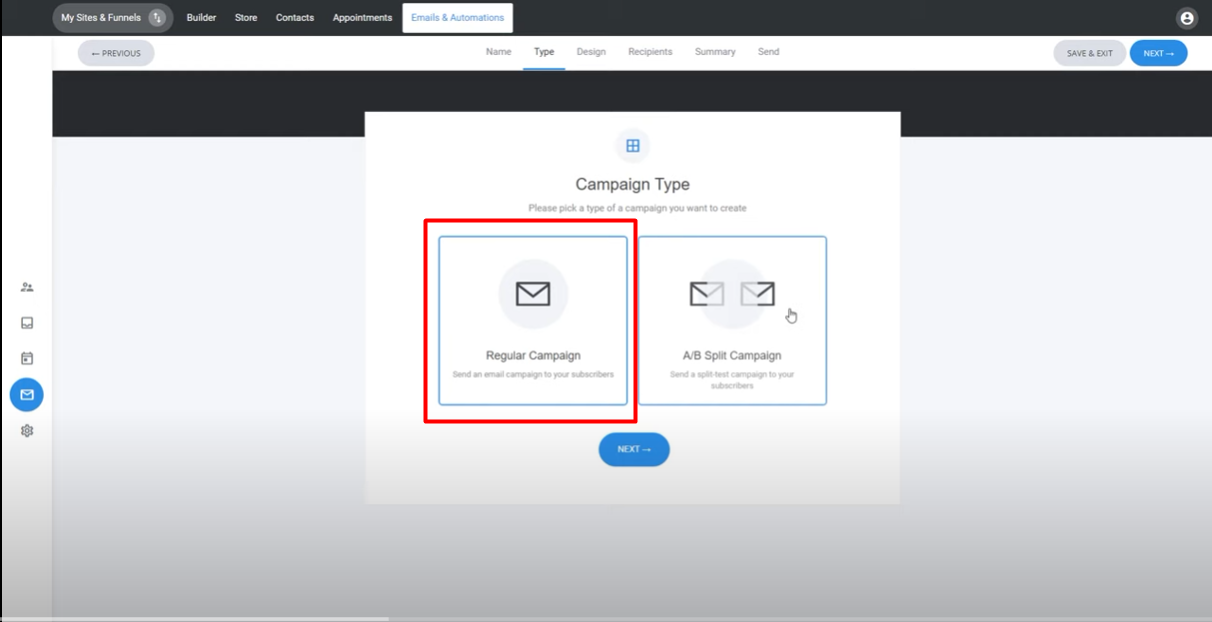The height and width of the screenshot is (622, 1212).
Task: Open the settings gear sidebar icon
Action: pyautogui.click(x=27, y=431)
